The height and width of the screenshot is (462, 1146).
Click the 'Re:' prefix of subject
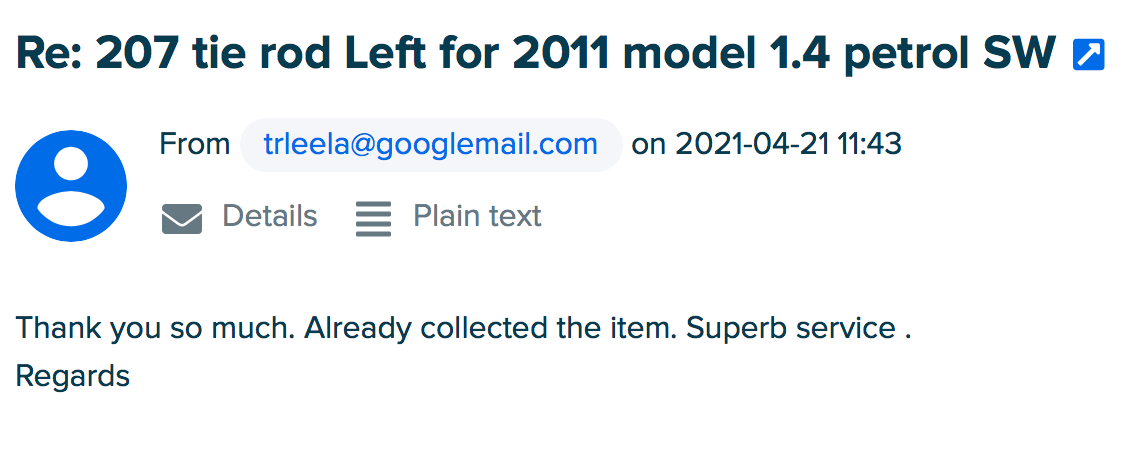pos(49,53)
